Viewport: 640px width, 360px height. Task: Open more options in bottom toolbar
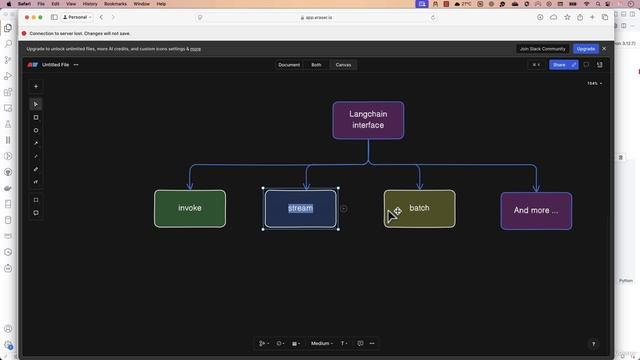point(372,344)
